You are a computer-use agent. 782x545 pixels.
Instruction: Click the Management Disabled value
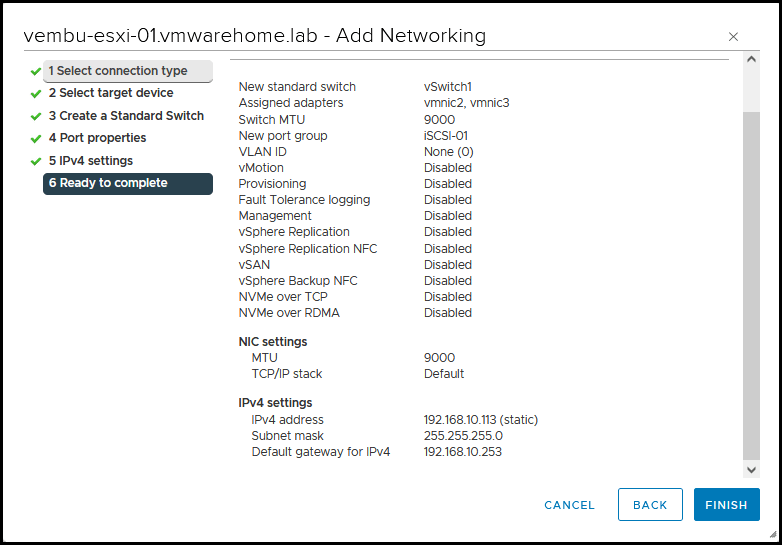pos(447,215)
